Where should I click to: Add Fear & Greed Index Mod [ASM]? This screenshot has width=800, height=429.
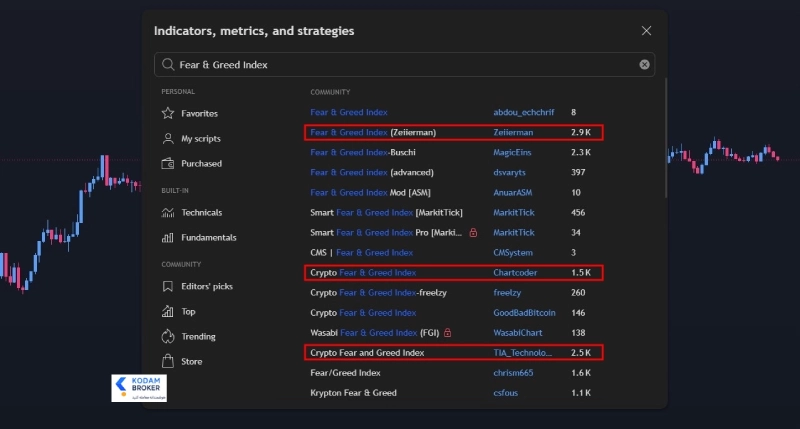pos(370,192)
